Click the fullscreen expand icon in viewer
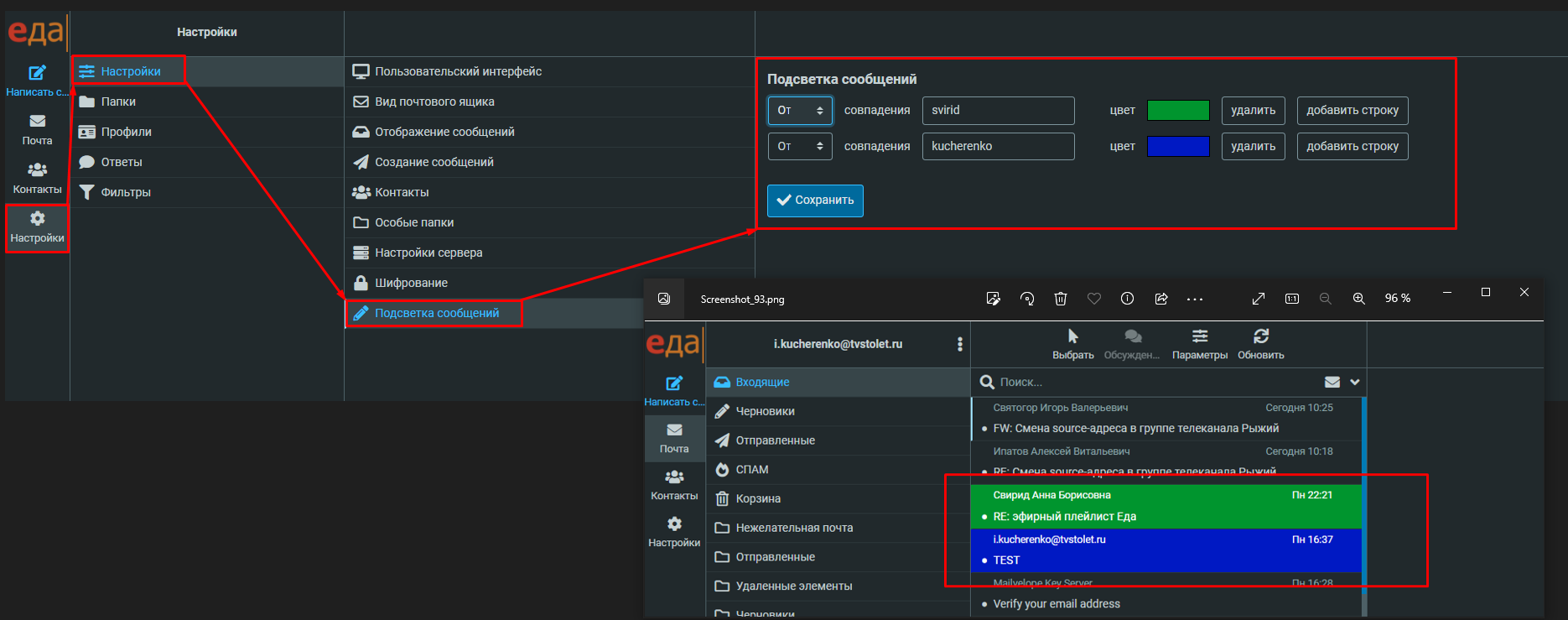Viewport: 1568px width, 620px height. click(x=1259, y=299)
